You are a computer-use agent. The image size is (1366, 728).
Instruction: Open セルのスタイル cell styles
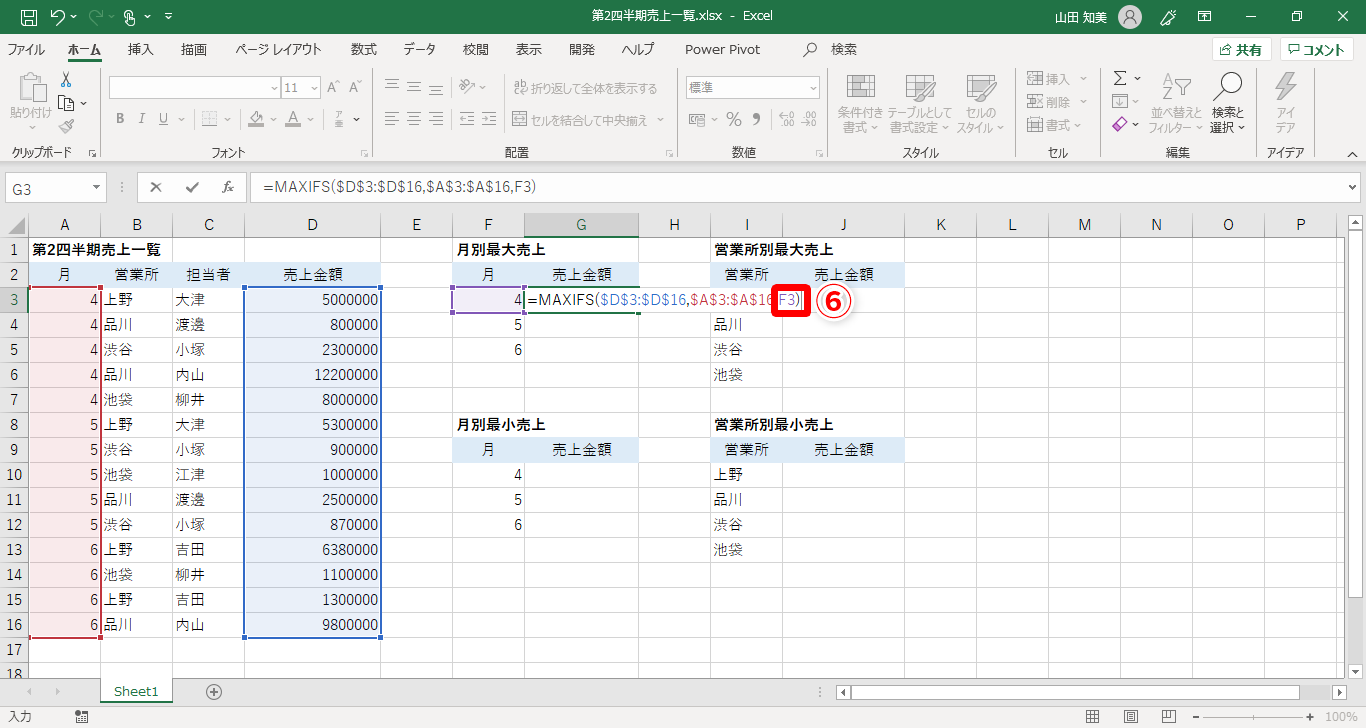point(979,103)
